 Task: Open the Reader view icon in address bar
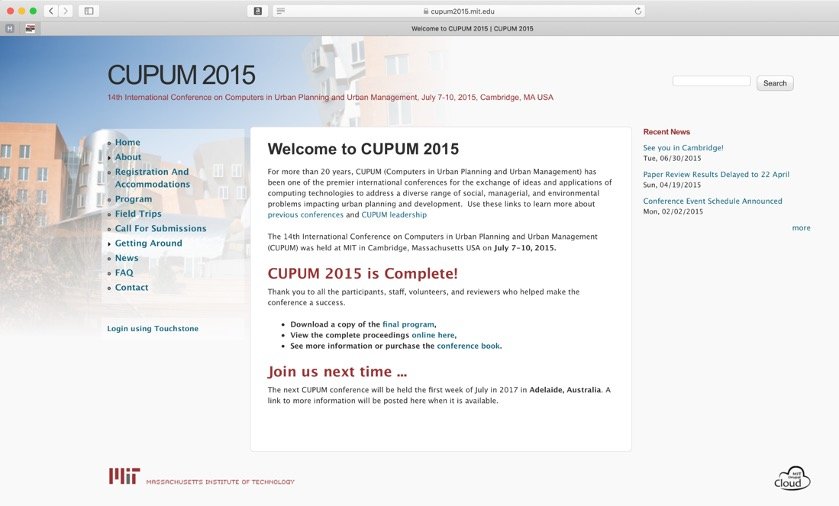coord(280,11)
